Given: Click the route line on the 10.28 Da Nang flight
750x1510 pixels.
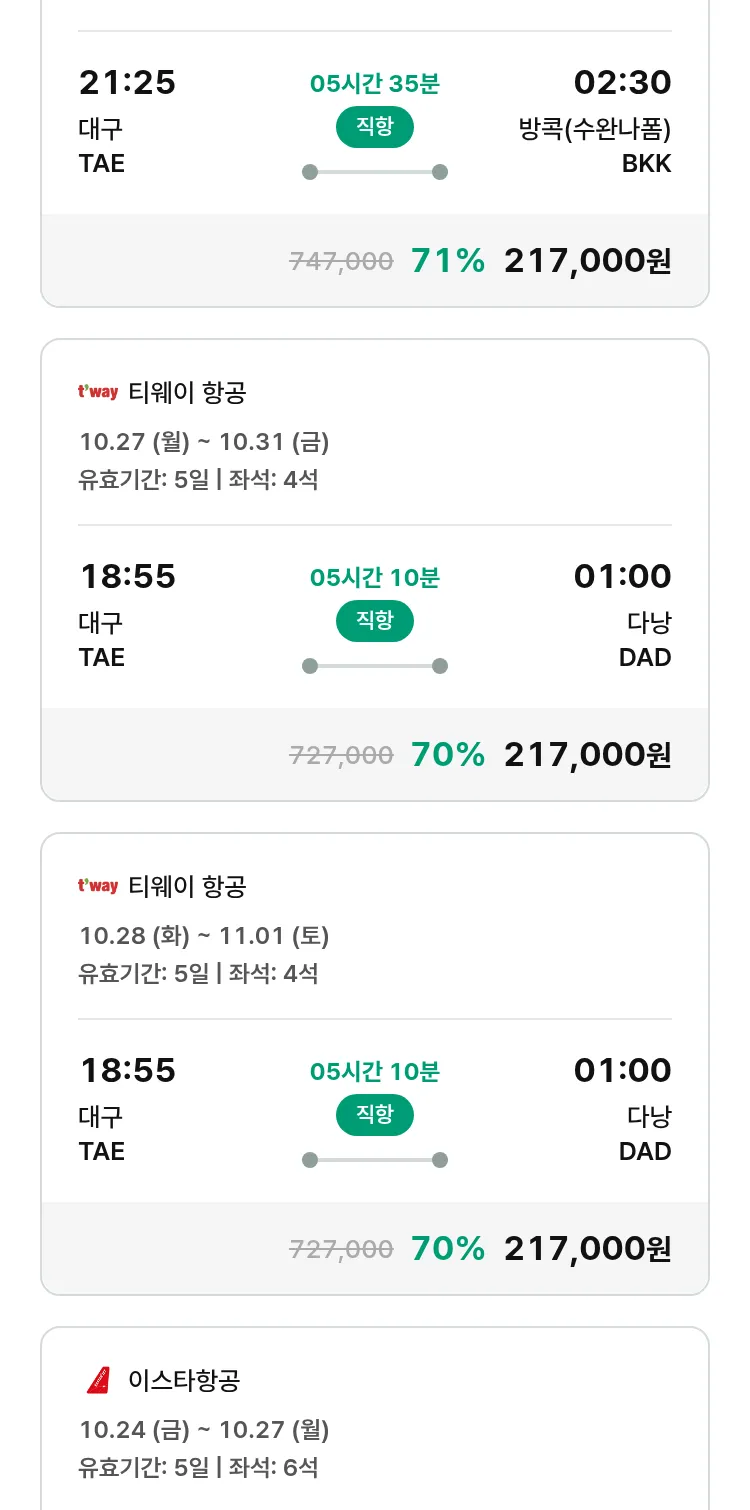Looking at the screenshot, I should click(x=375, y=1160).
